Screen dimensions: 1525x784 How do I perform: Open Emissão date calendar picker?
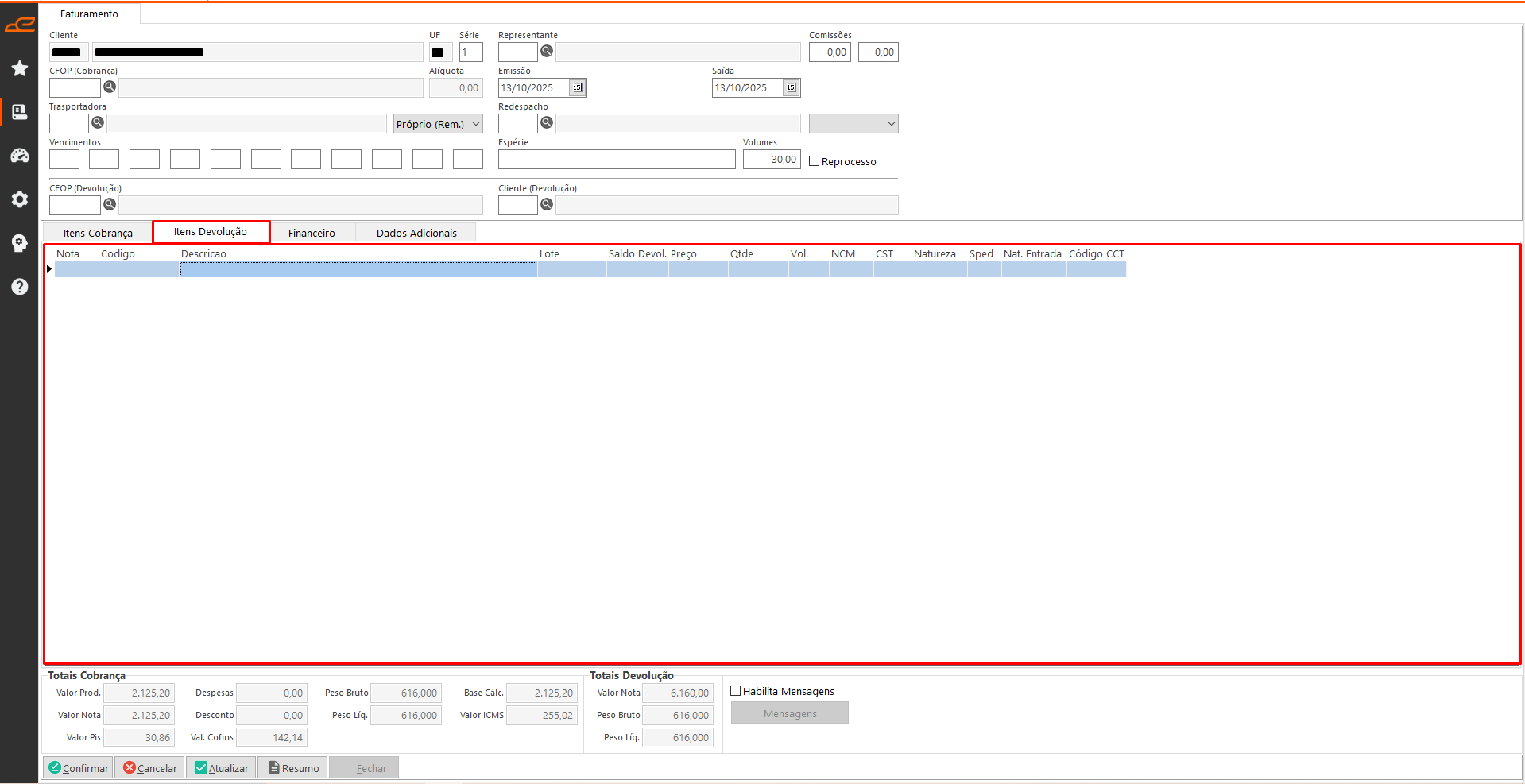coord(578,87)
